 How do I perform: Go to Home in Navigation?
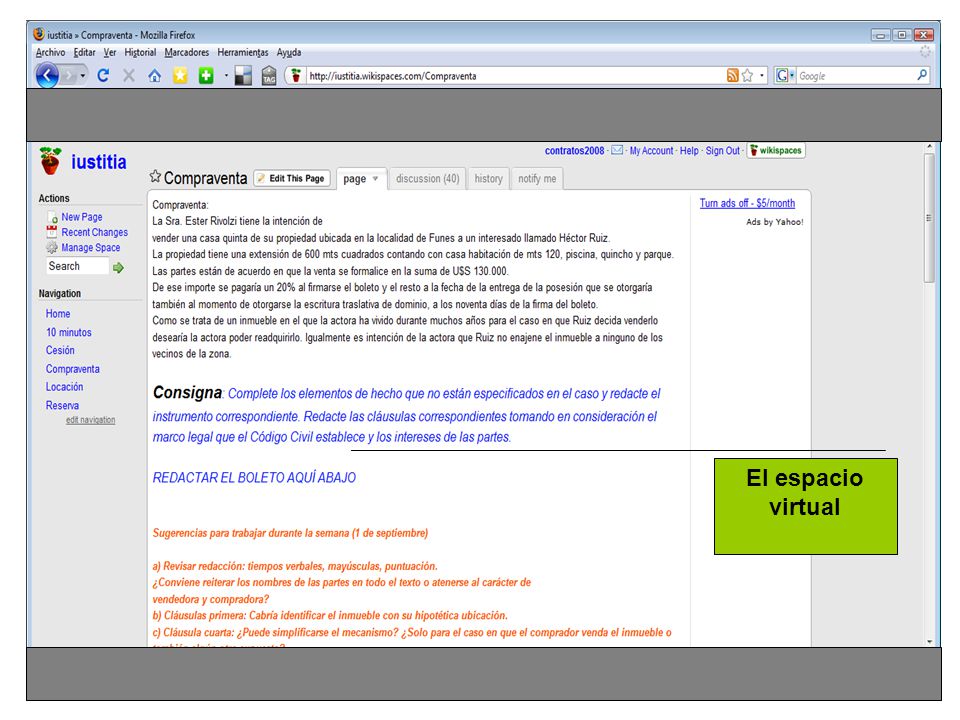[58, 313]
